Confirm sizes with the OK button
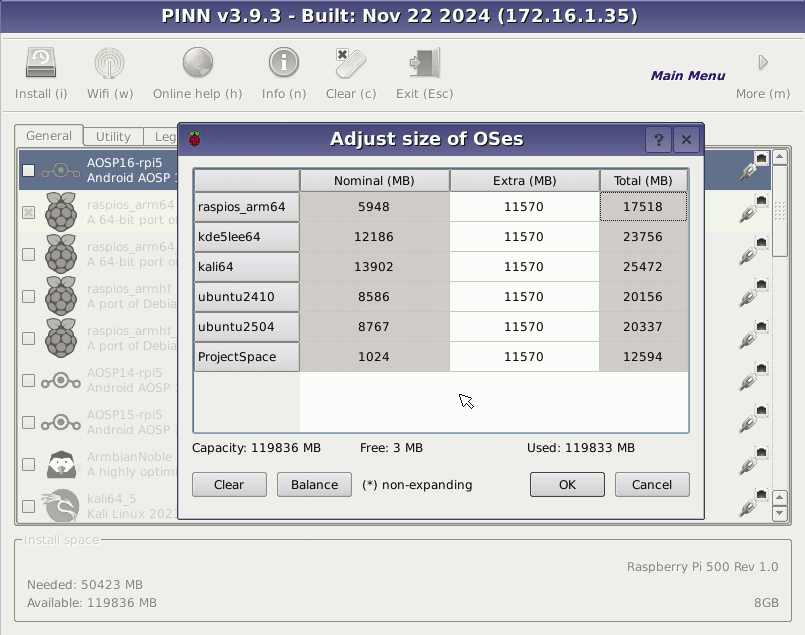This screenshot has width=805, height=635. (x=567, y=485)
